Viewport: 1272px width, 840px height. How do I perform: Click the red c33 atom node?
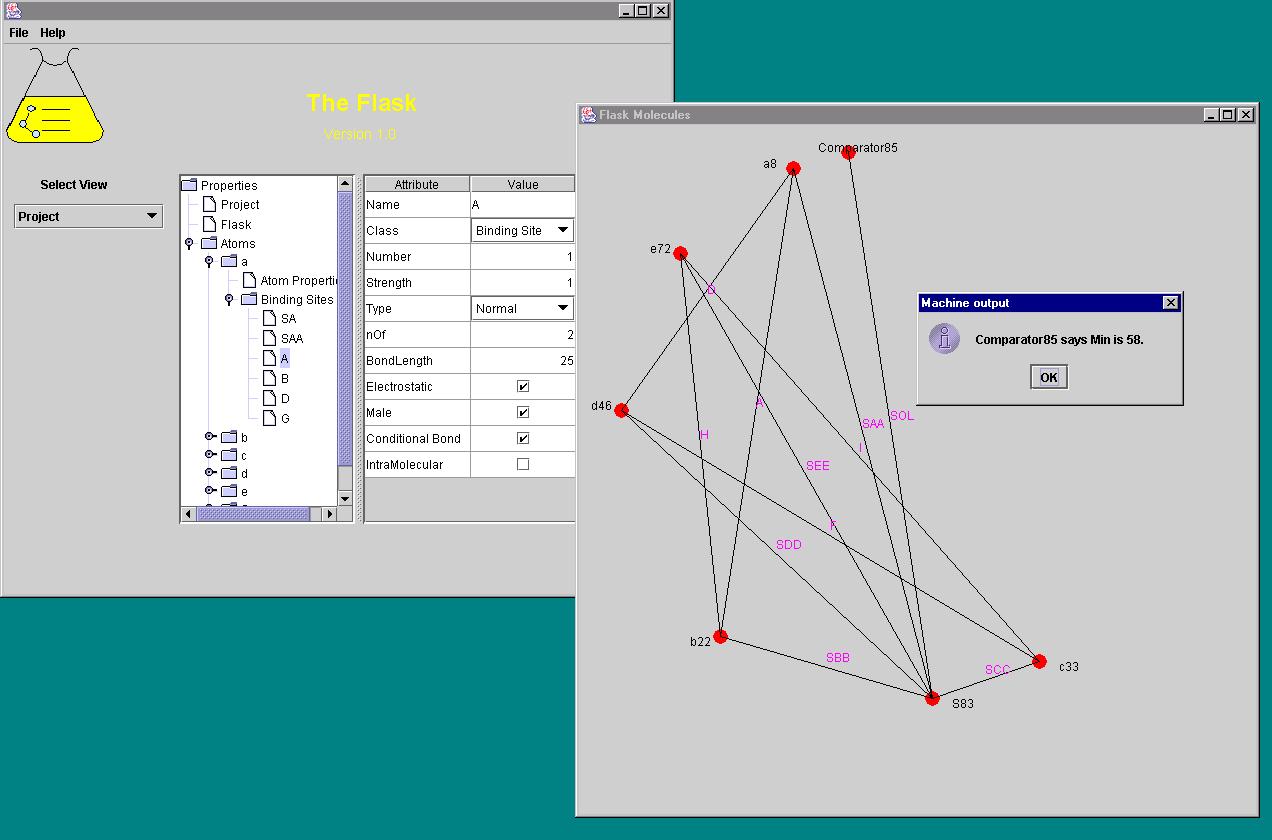point(1039,661)
